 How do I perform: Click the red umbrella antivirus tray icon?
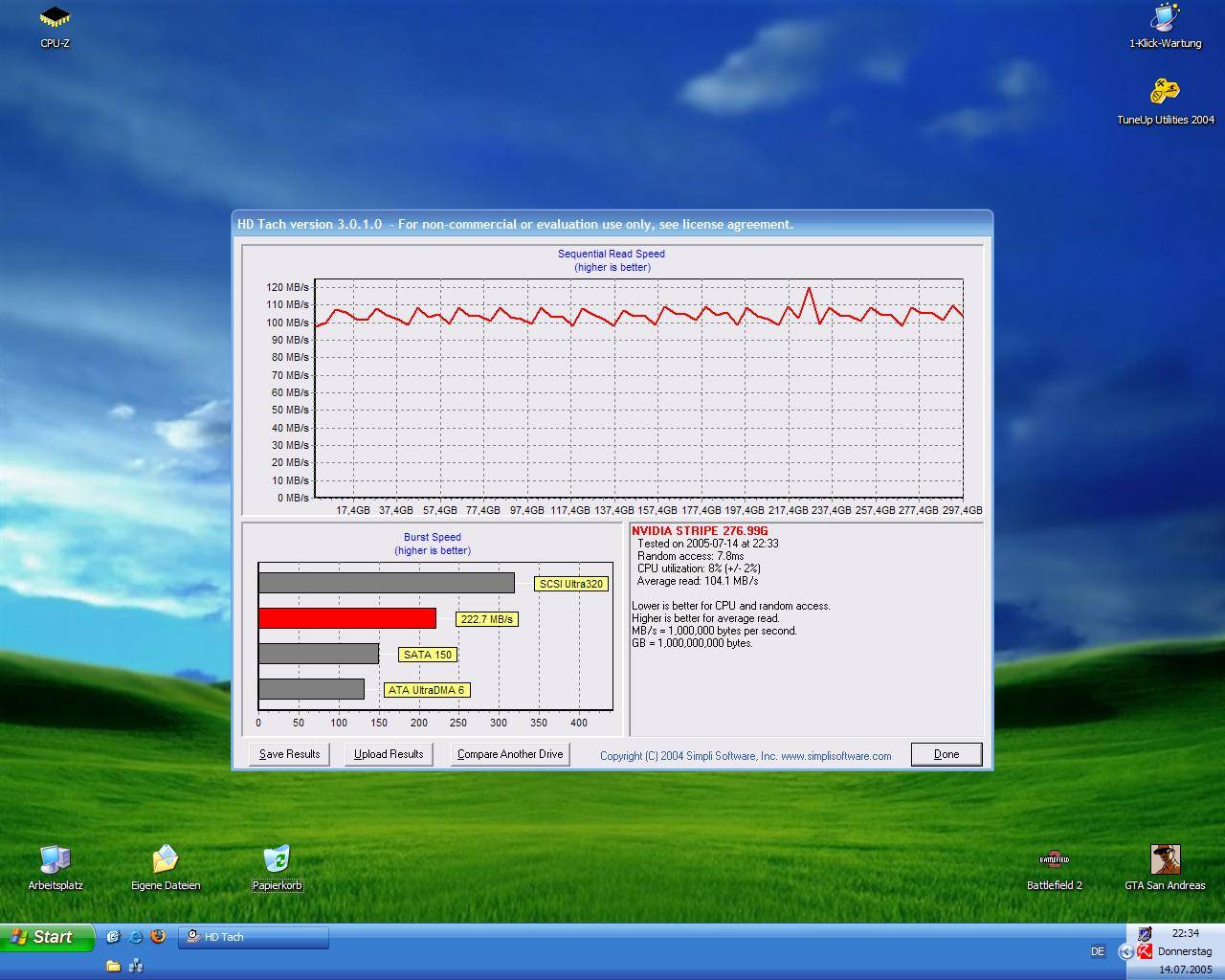click(1144, 951)
